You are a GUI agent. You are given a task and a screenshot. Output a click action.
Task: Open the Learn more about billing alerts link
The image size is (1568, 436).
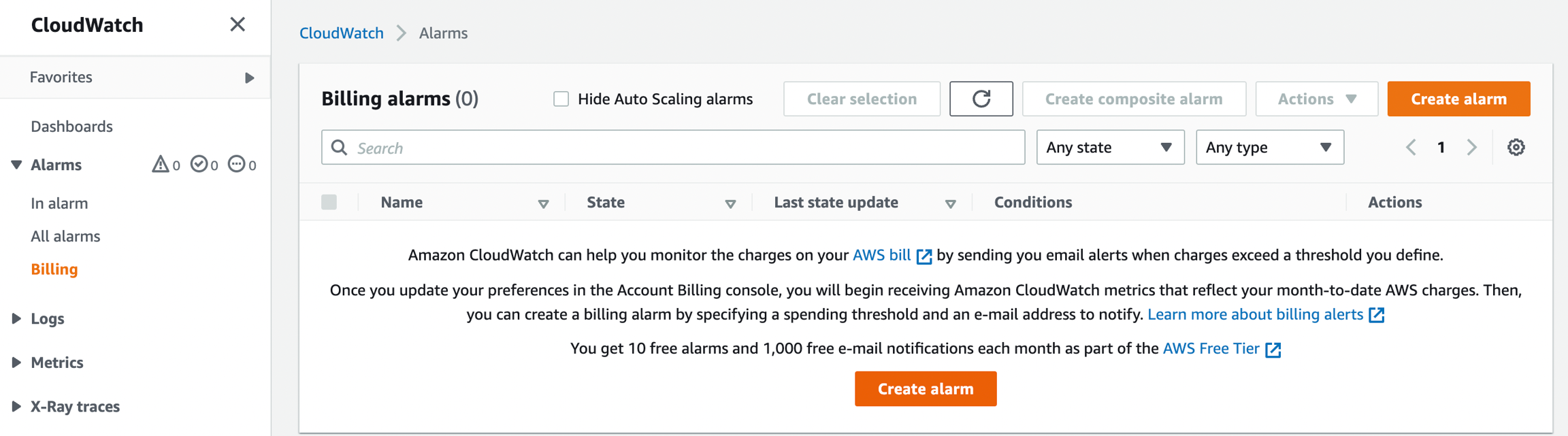click(1255, 314)
